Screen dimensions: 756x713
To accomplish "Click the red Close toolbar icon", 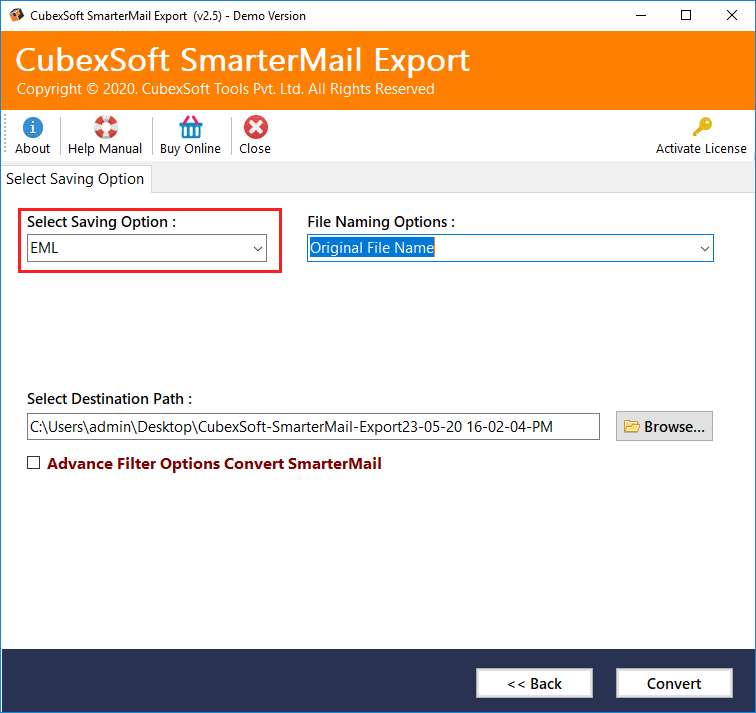I will tap(256, 127).
